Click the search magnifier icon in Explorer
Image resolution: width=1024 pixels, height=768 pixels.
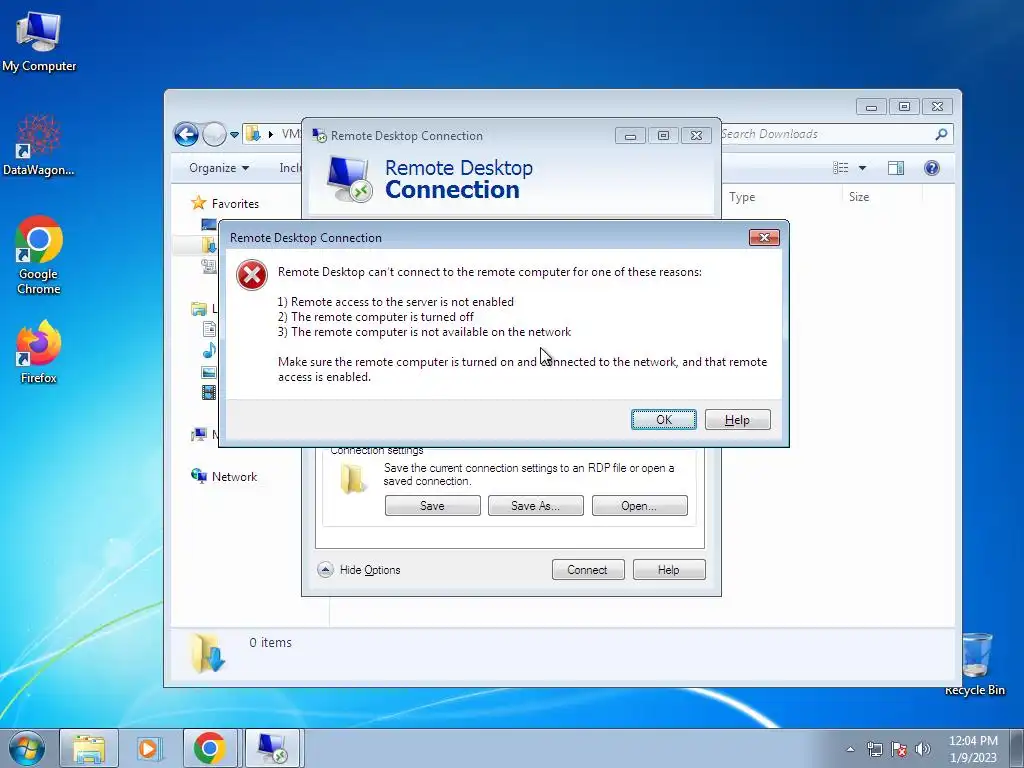[941, 134]
